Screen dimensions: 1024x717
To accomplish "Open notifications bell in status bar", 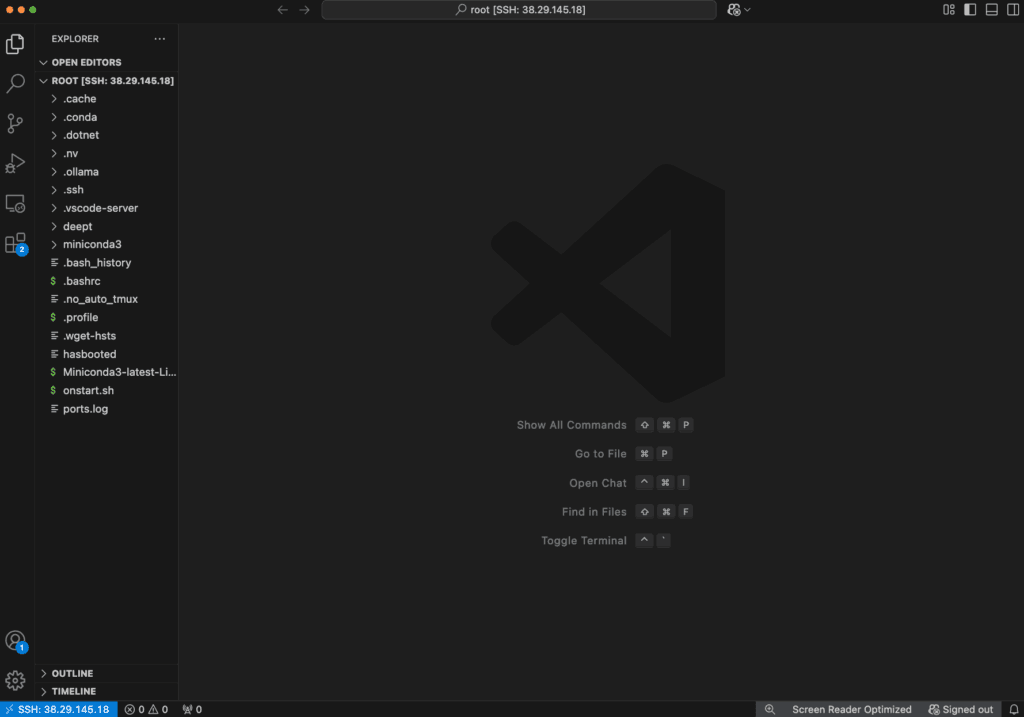I will [1014, 709].
